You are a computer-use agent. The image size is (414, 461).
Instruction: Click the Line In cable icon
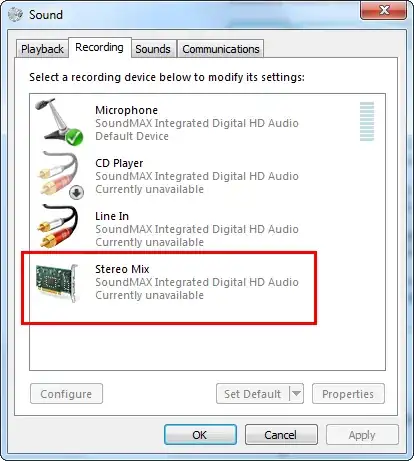click(x=58, y=227)
